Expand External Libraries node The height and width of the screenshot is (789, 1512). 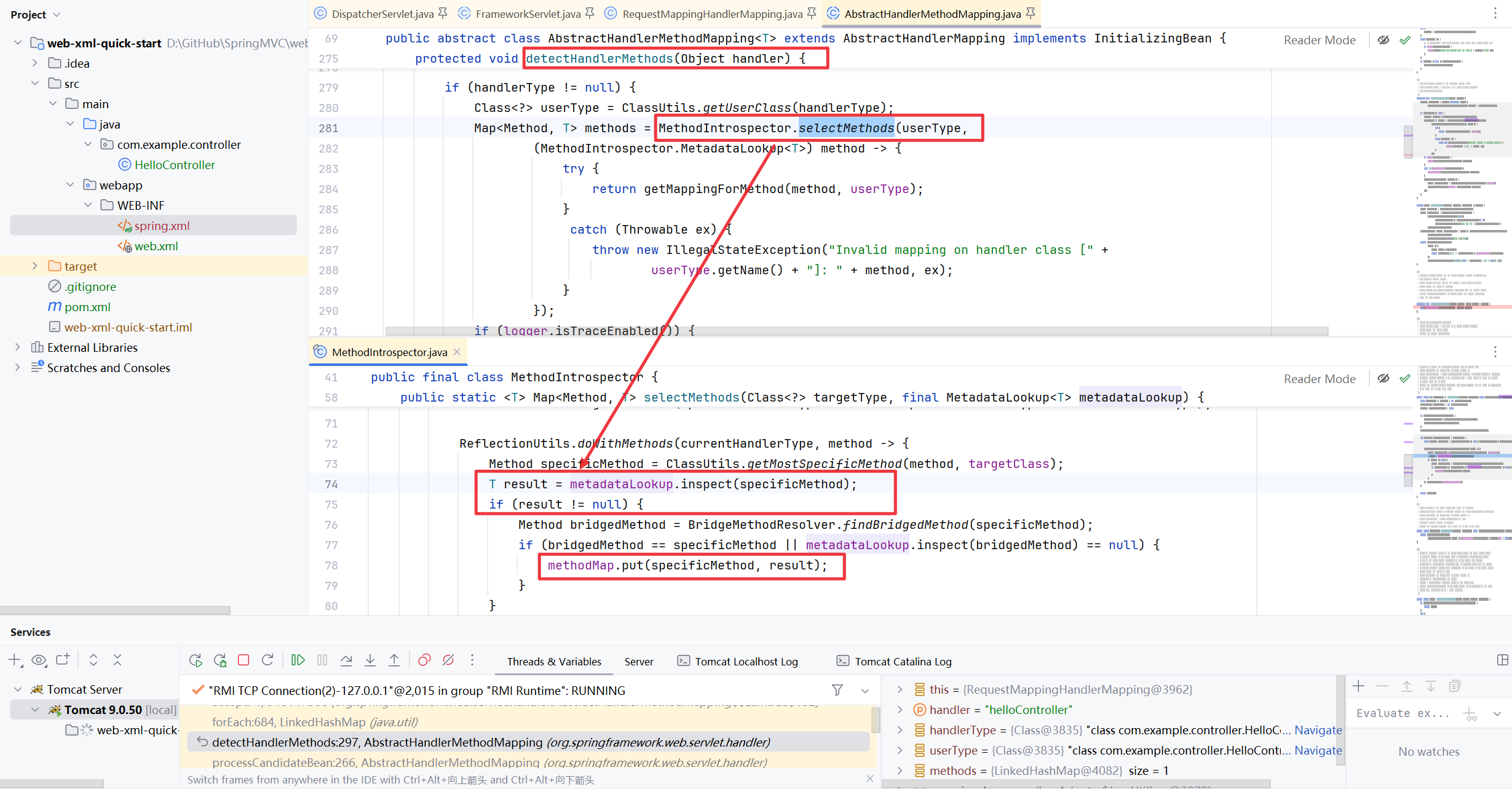[17, 347]
